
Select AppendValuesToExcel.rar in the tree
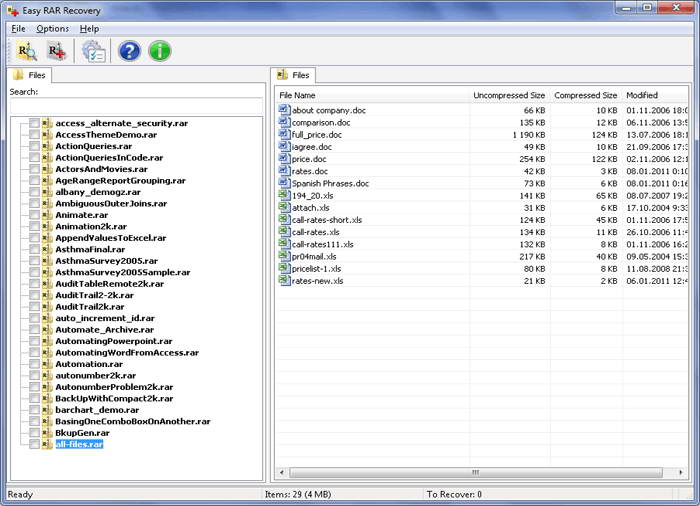(x=111, y=238)
